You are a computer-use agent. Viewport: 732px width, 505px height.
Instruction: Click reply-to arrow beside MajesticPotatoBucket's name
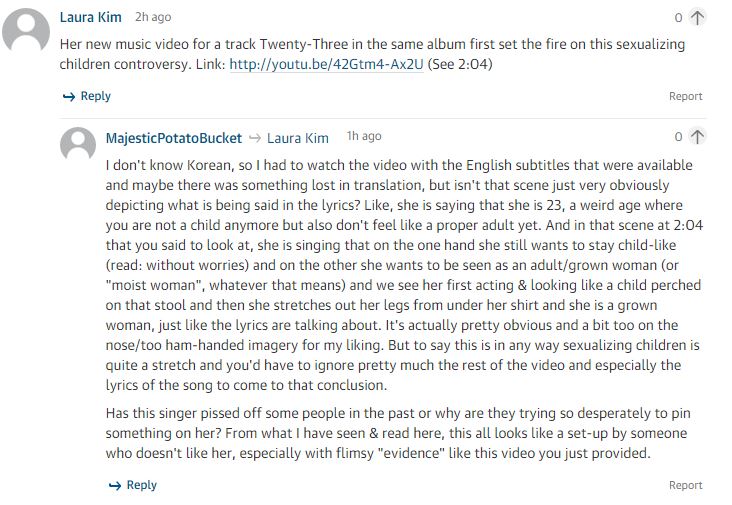[255, 137]
